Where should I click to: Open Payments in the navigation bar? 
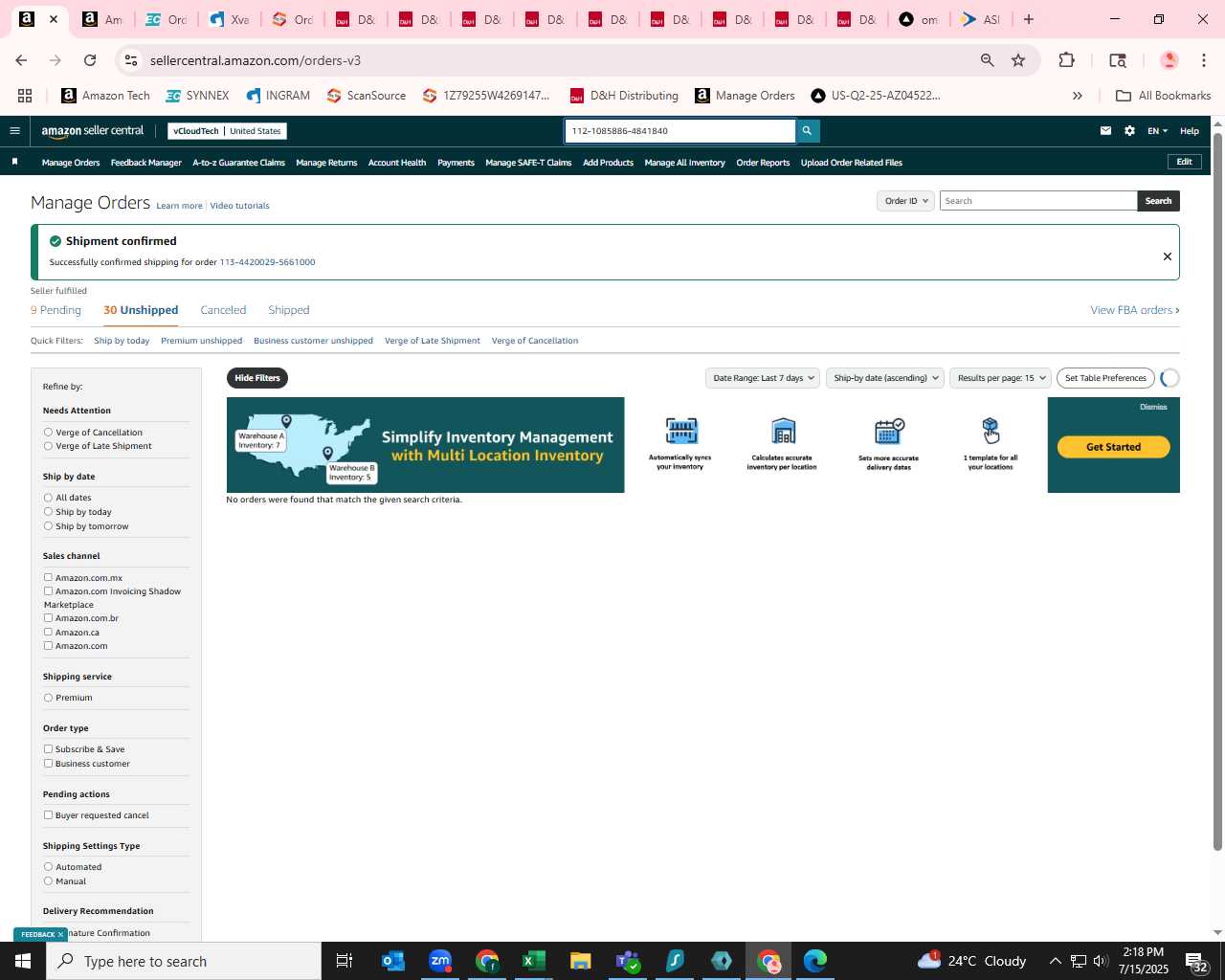pos(456,163)
